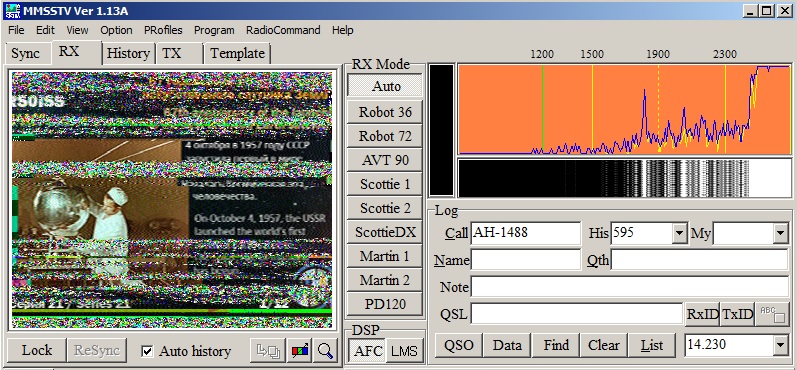Open the magnifier zoom icon
Screen dimensions: 797x370
[x=325, y=351]
